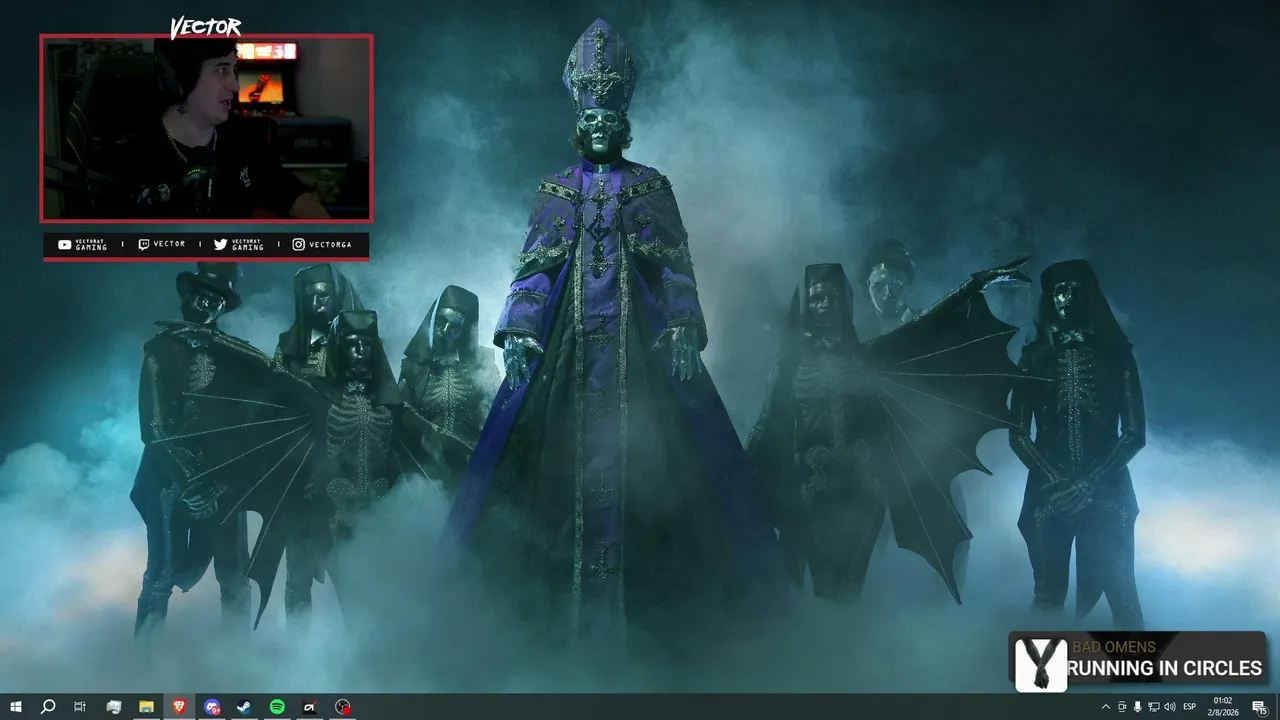
Task: Open the volume speaker tray icon
Action: (1170, 707)
